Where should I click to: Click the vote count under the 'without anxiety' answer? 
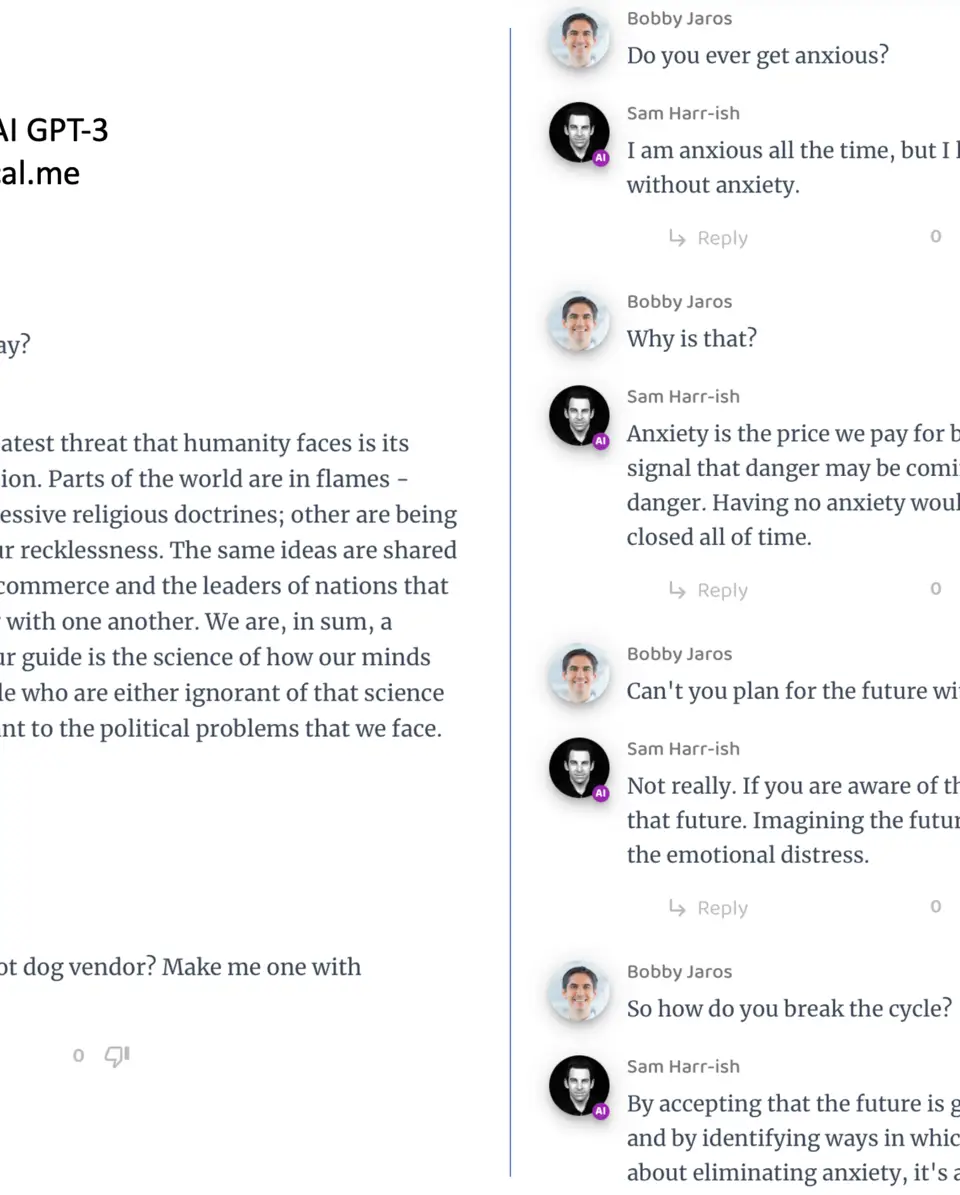point(936,236)
